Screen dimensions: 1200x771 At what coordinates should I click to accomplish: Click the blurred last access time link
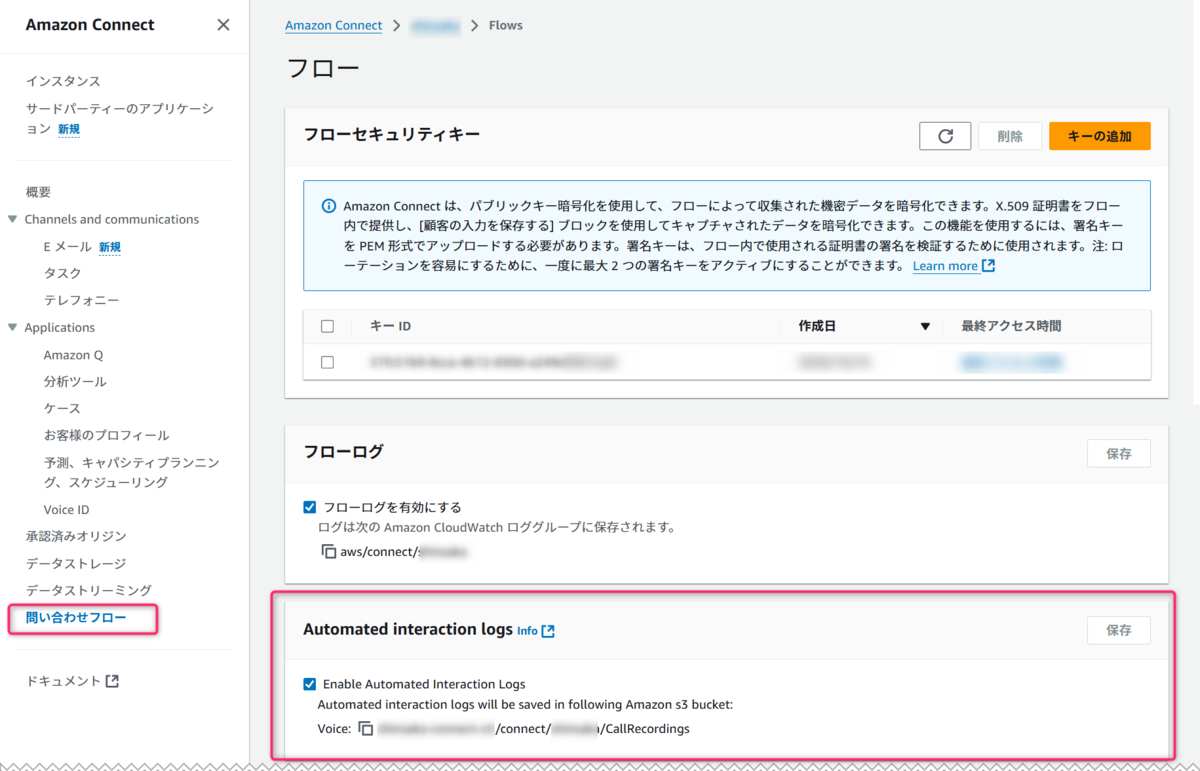point(1011,362)
